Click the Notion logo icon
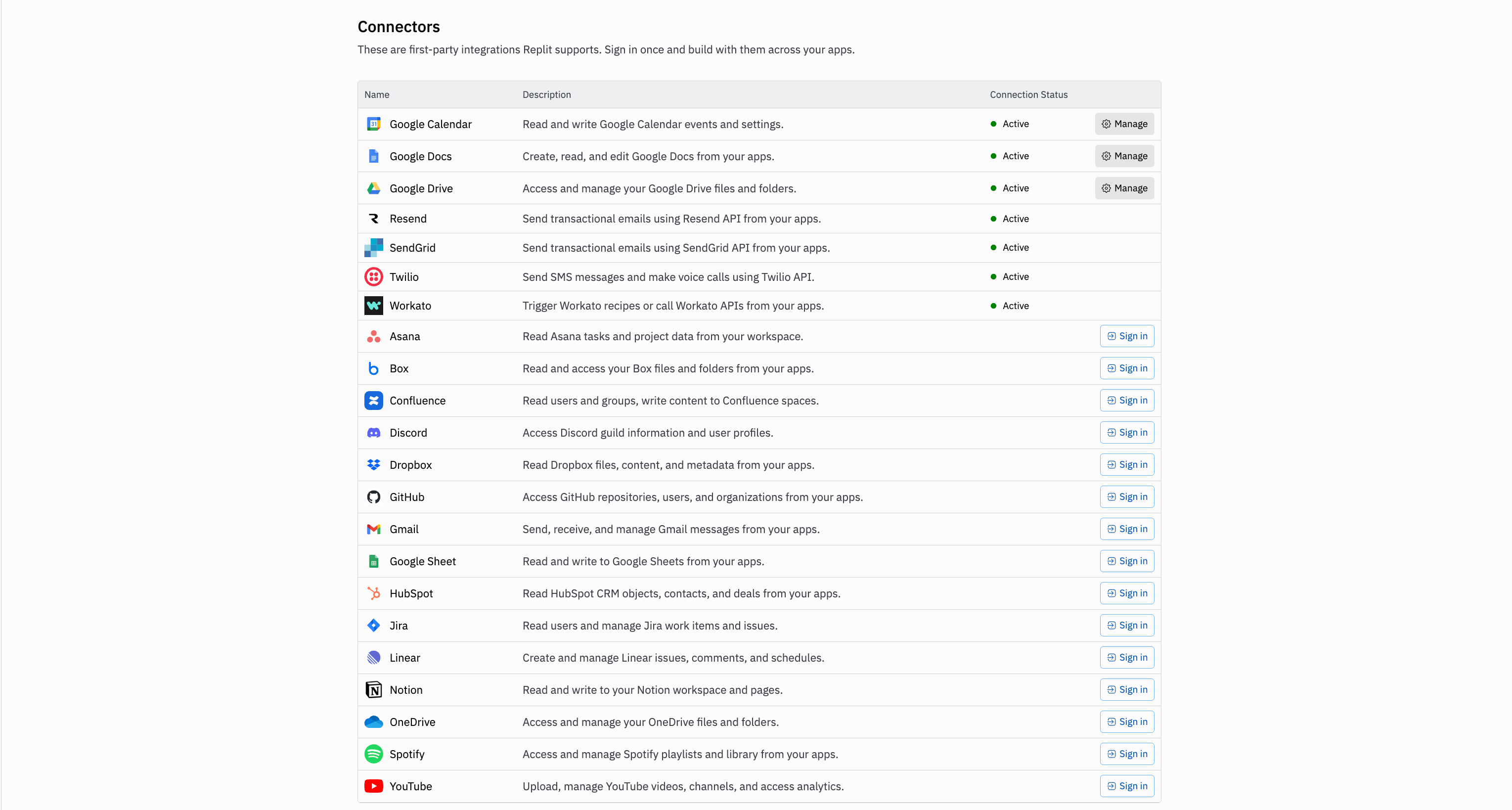This screenshot has width=1512, height=810. click(x=373, y=690)
